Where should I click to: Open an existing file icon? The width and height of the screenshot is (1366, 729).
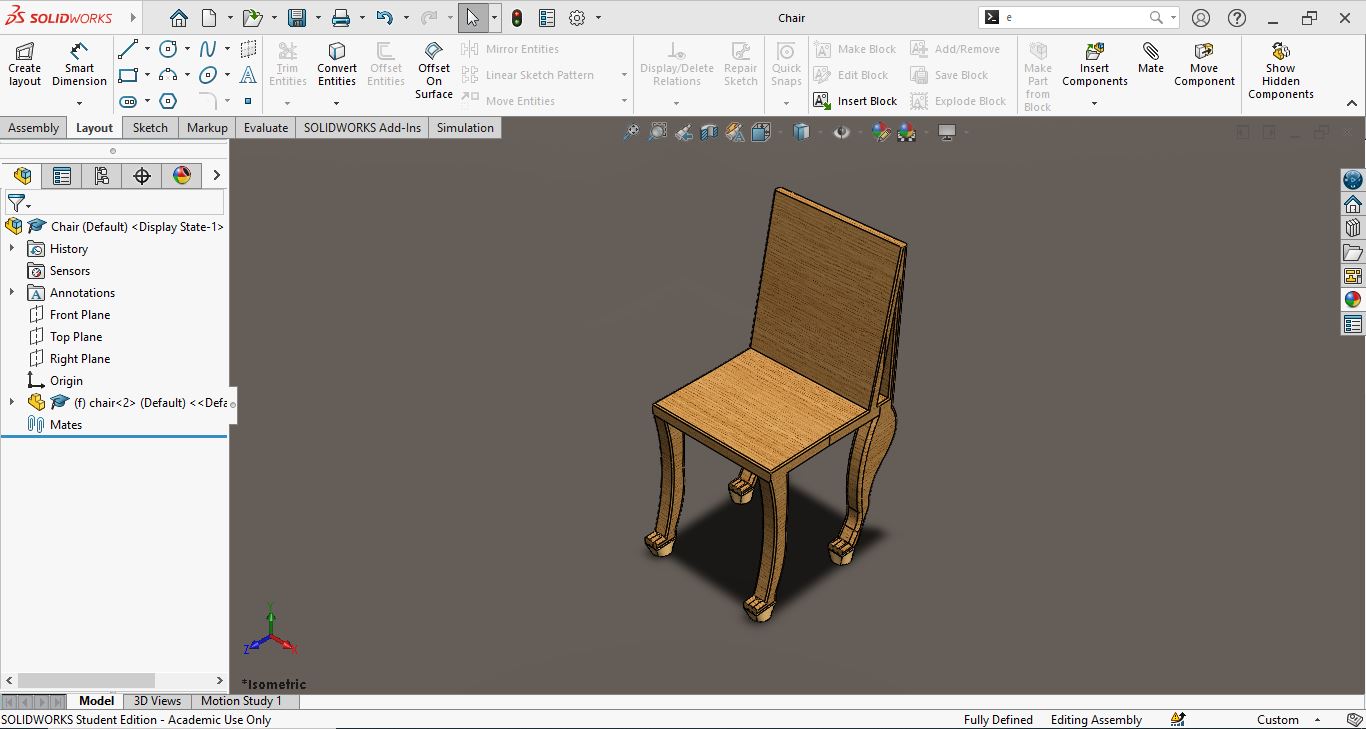pyautogui.click(x=253, y=18)
